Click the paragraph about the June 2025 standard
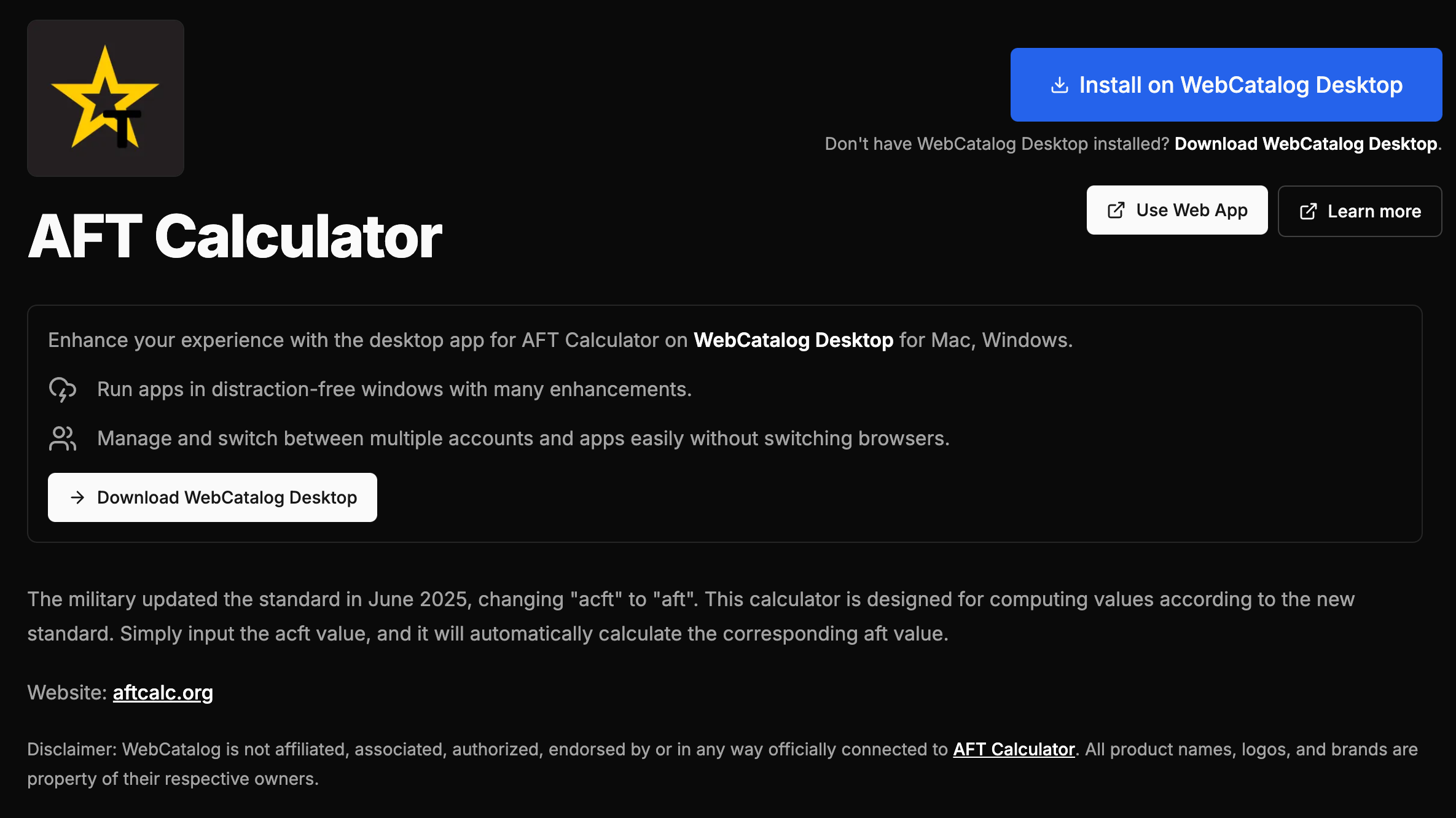 point(691,617)
